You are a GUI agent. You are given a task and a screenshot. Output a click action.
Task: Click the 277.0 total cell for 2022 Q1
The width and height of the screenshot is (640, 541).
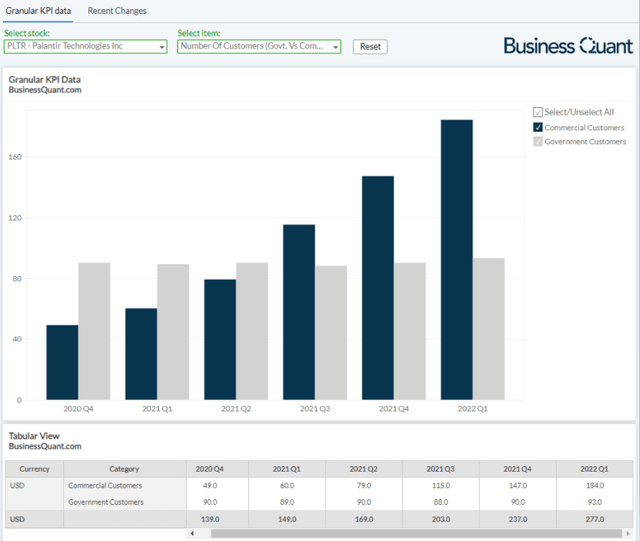coord(595,519)
